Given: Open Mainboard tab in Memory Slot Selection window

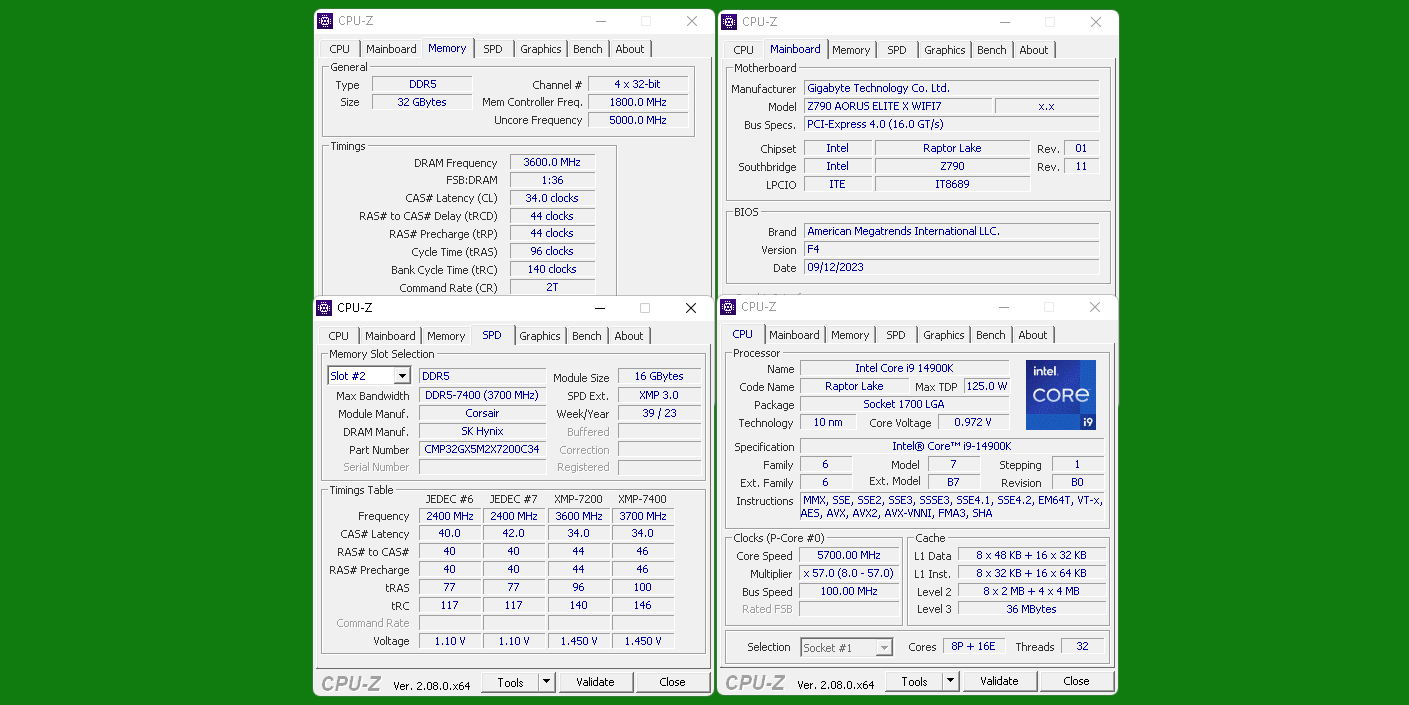Looking at the screenshot, I should click(x=389, y=336).
